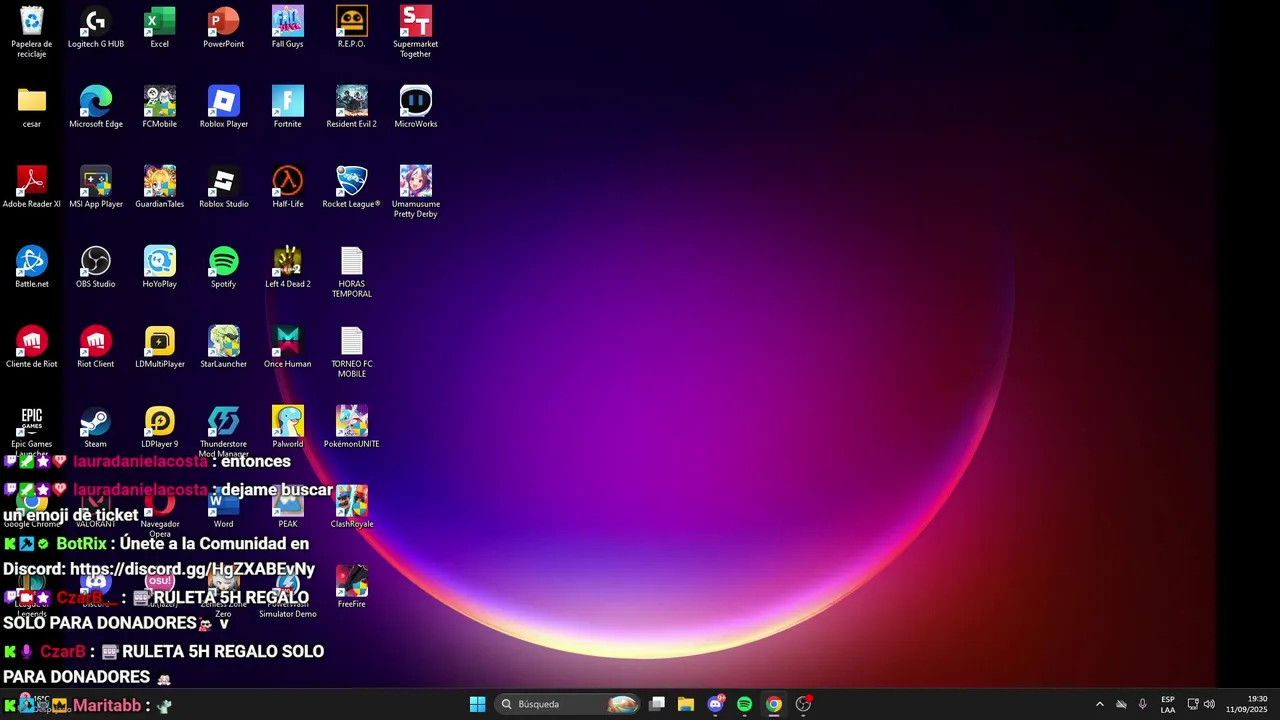This screenshot has width=1280, height=720.
Task: Click the Rocket League icon
Action: click(x=352, y=188)
